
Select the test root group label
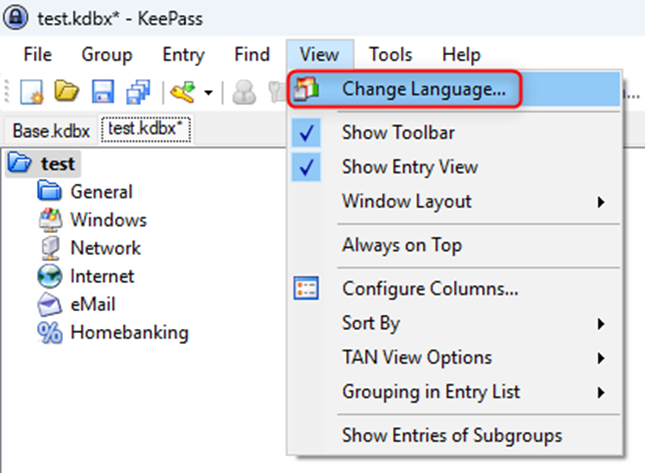click(58, 164)
